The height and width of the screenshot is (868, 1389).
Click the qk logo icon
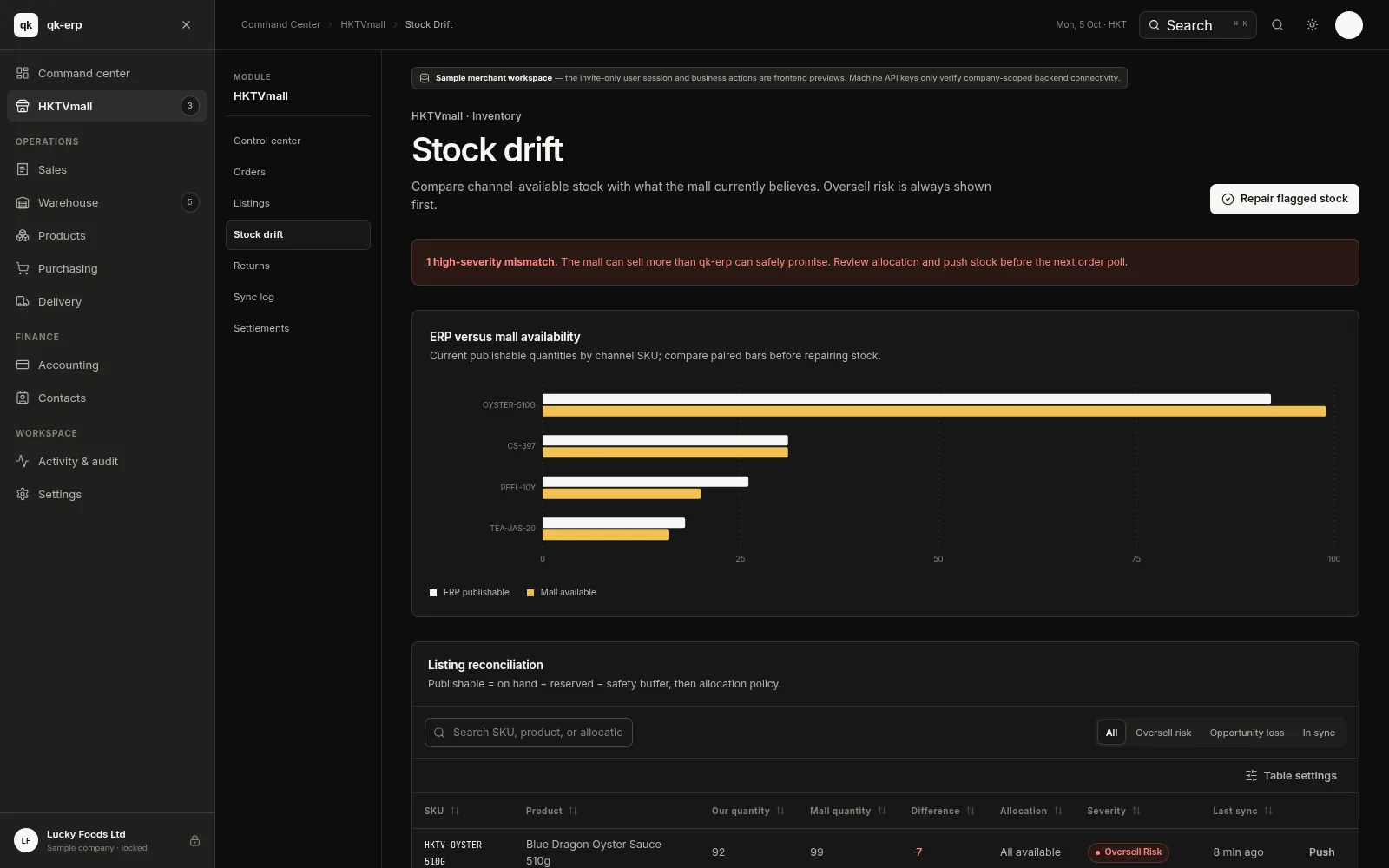click(x=26, y=25)
